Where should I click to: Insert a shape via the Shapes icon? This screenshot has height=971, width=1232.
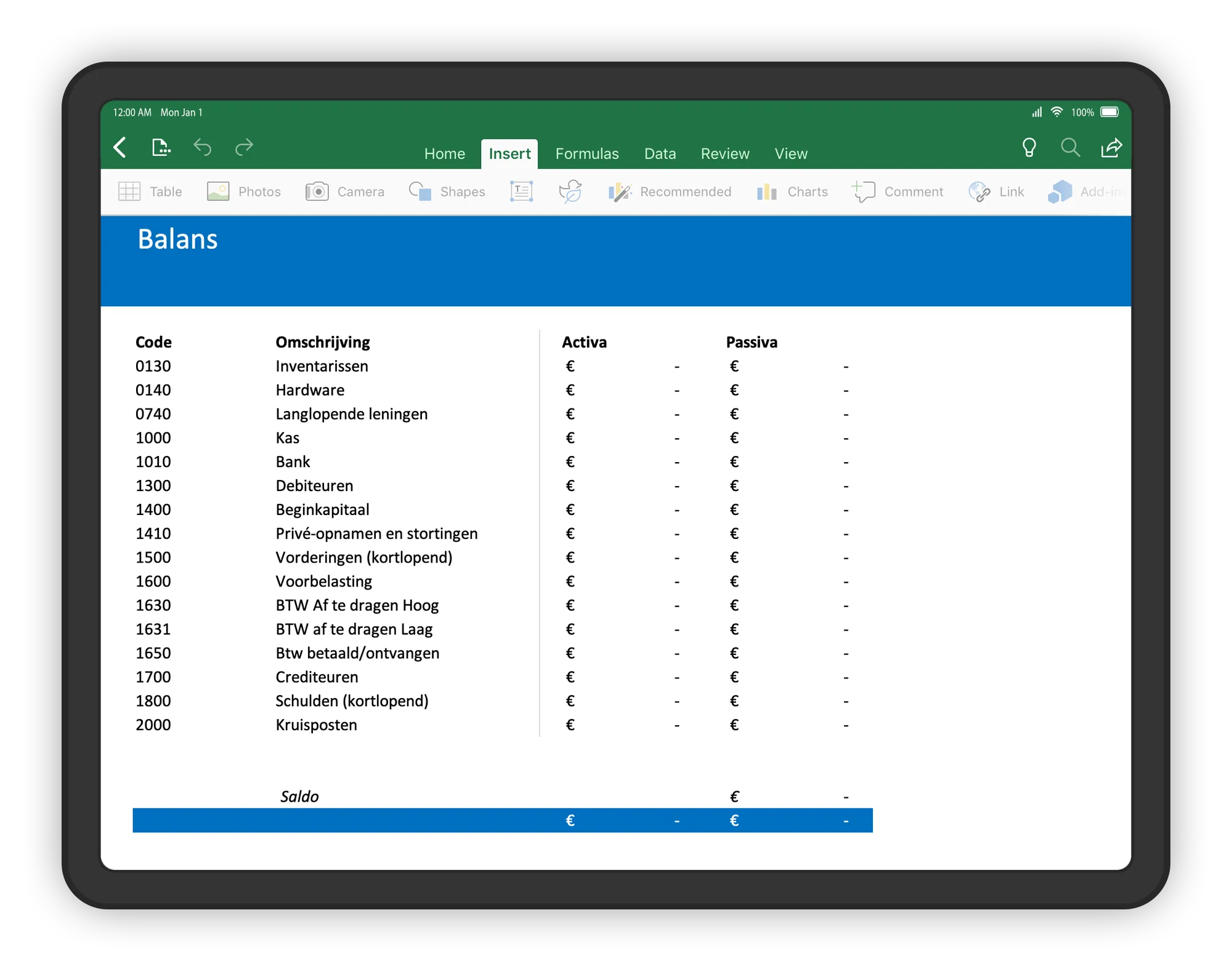pos(421,192)
